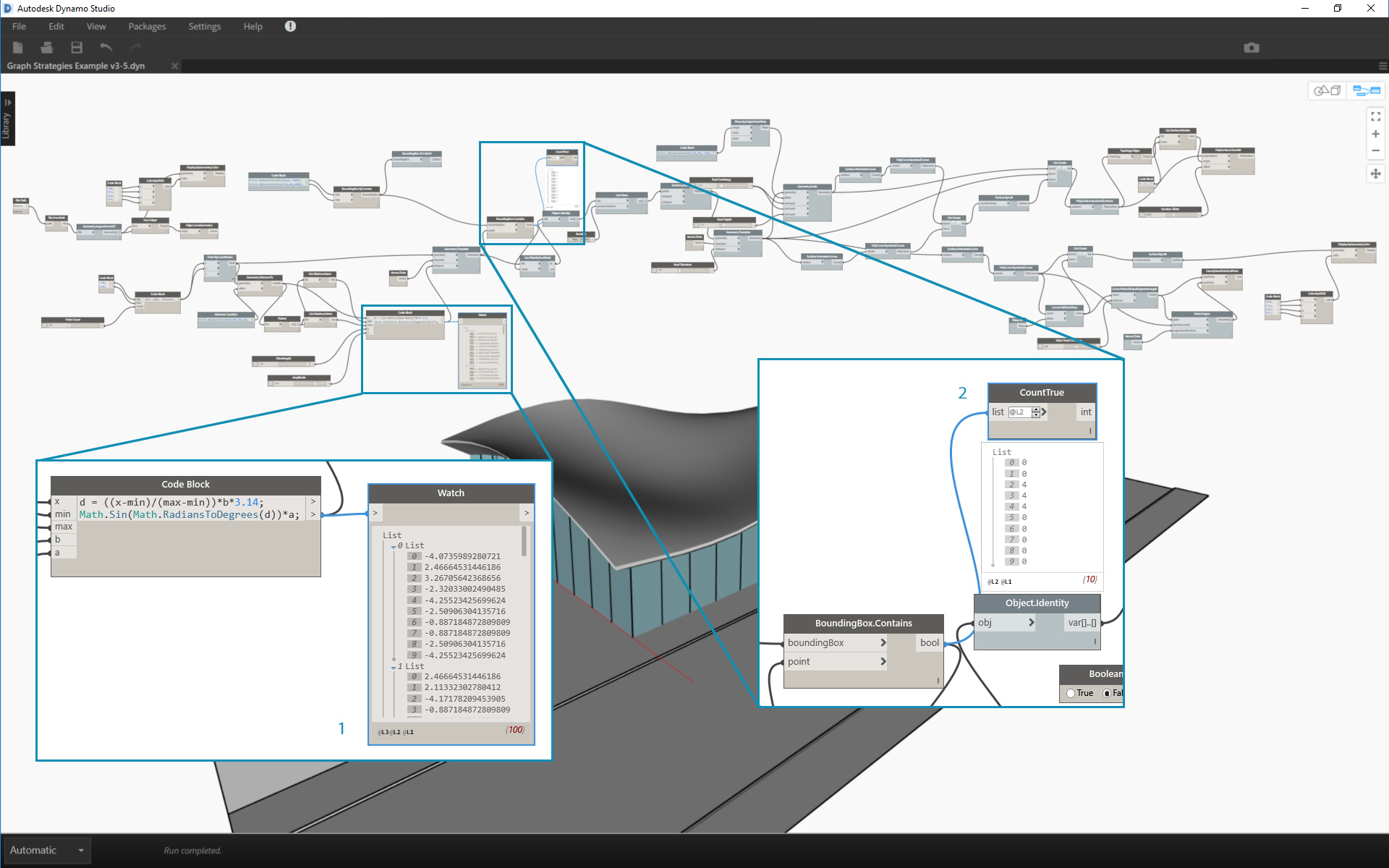Click the Pan mode arrows icon
The width and height of the screenshot is (1389, 868).
point(1375,174)
